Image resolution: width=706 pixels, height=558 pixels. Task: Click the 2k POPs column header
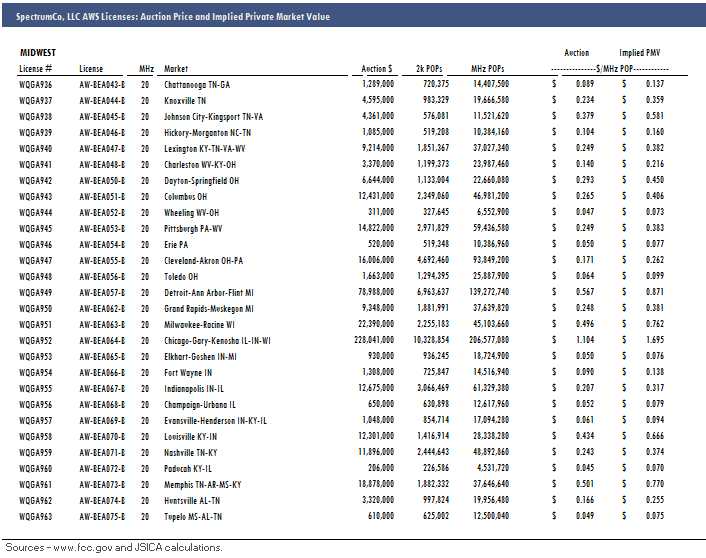(x=434, y=68)
